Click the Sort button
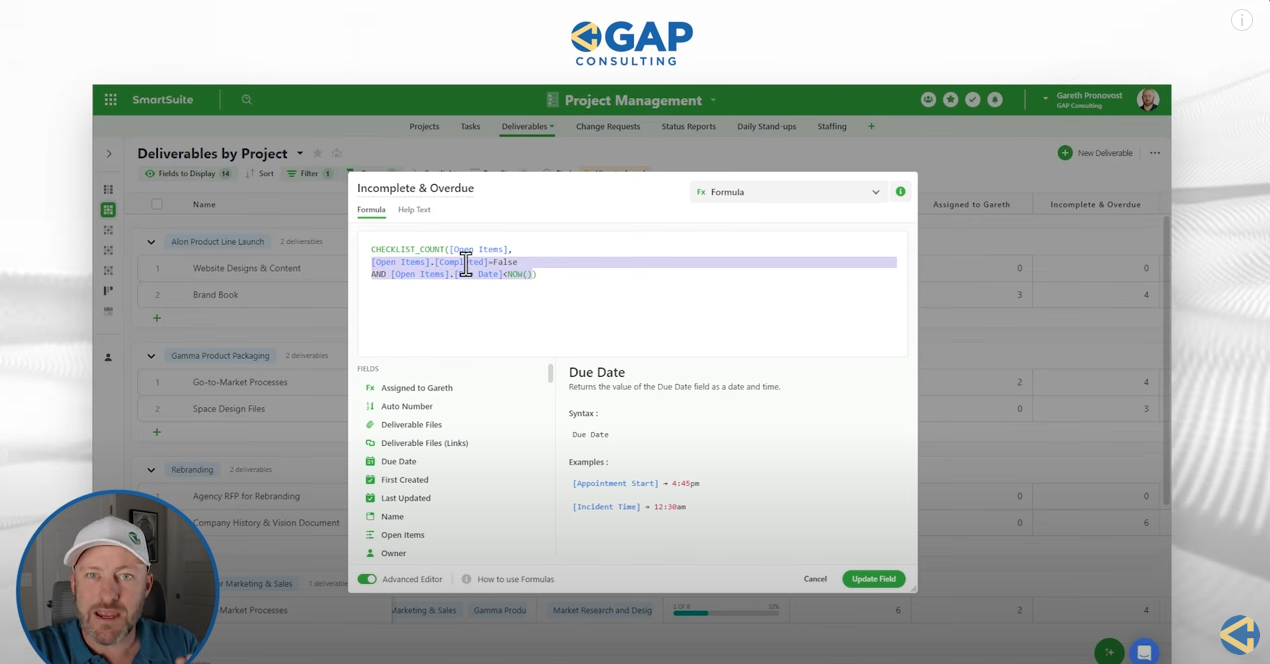Viewport: 1270px width, 664px height. 260,174
